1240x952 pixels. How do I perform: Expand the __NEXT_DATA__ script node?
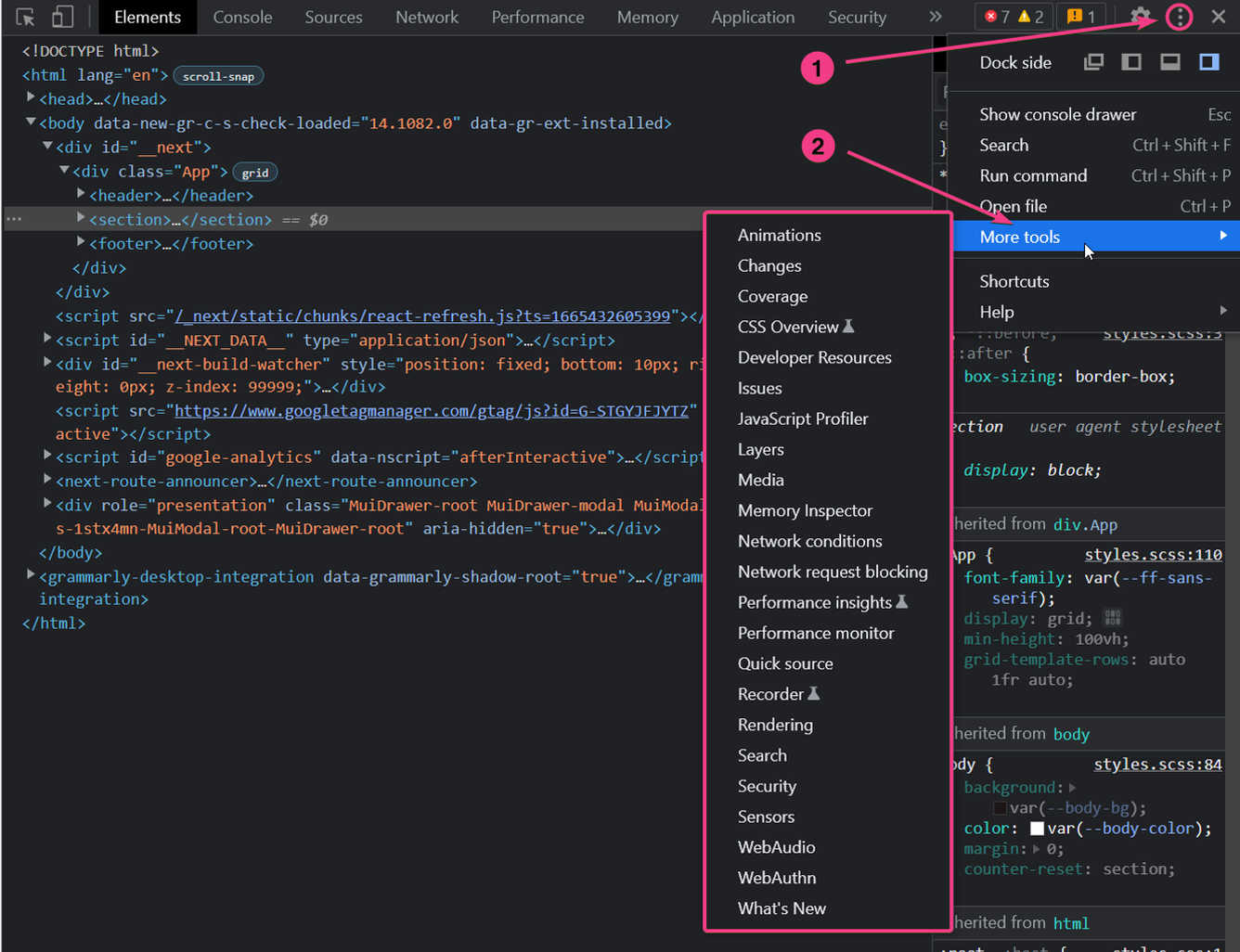tap(47, 339)
